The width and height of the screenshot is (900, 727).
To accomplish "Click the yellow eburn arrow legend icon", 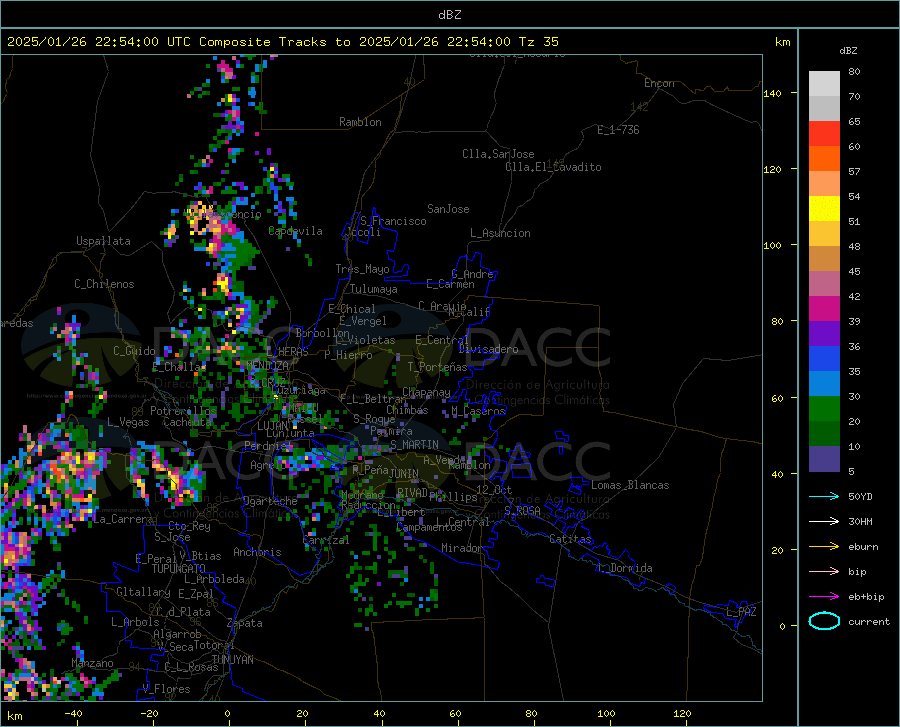I will [824, 546].
